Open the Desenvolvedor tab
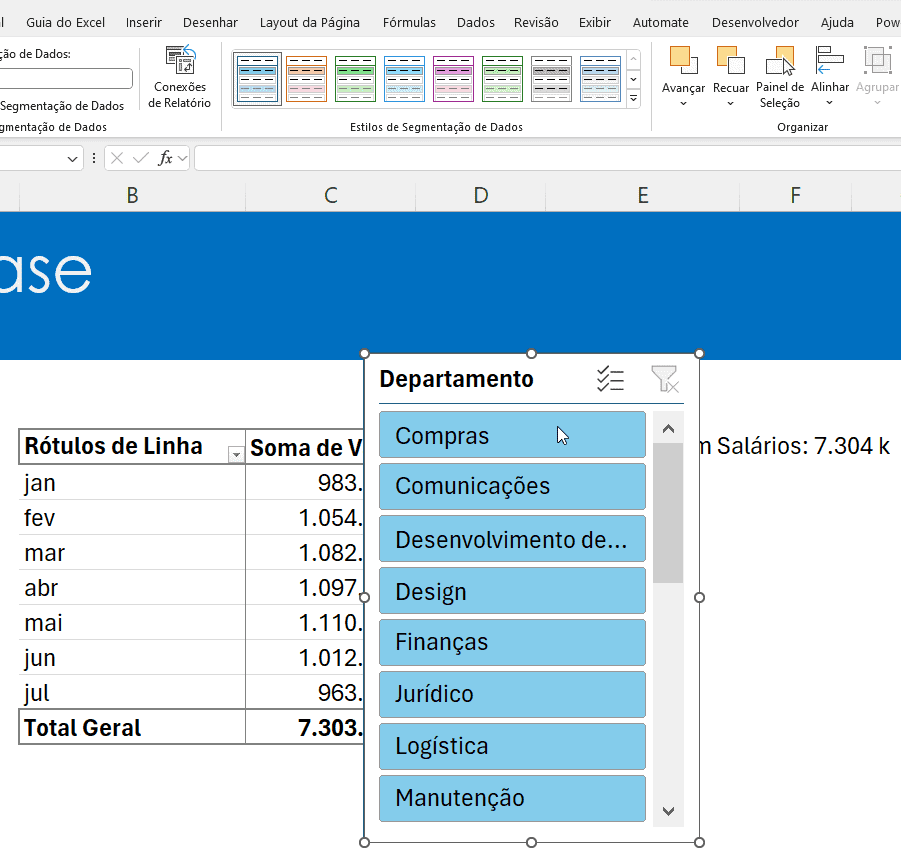The width and height of the screenshot is (901, 866). pos(755,22)
